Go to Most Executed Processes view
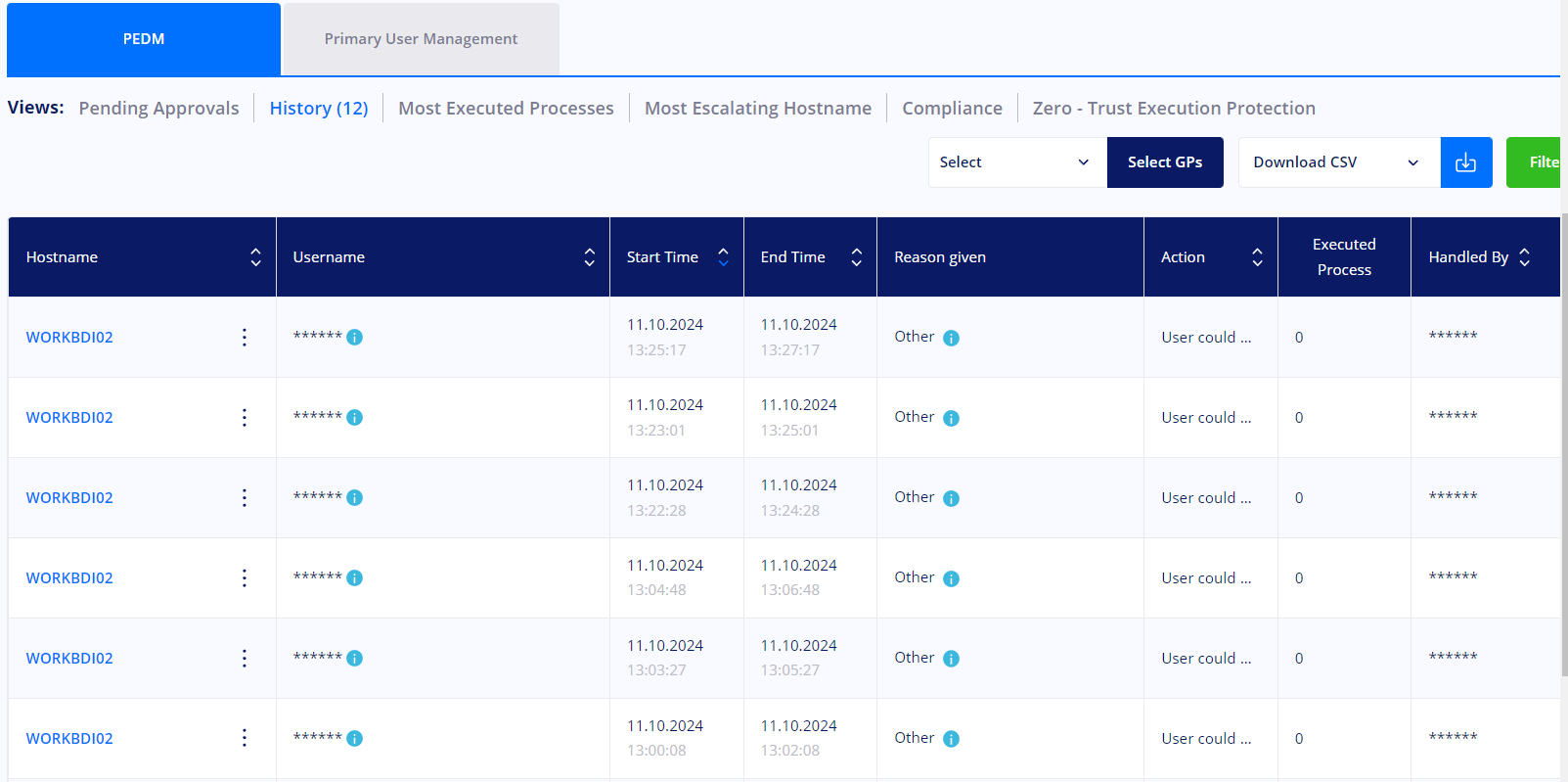Screen dimensions: 1568x782 [506, 109]
